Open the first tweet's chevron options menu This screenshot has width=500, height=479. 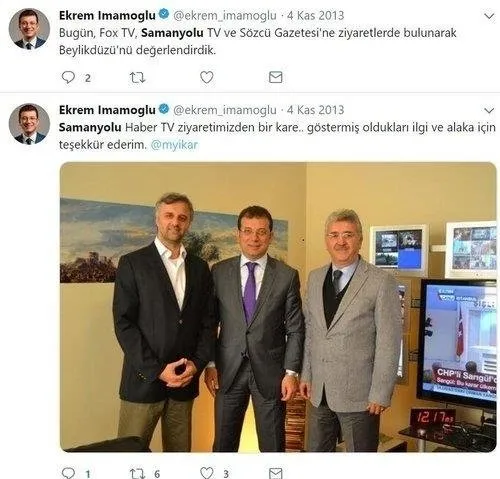[489, 16]
